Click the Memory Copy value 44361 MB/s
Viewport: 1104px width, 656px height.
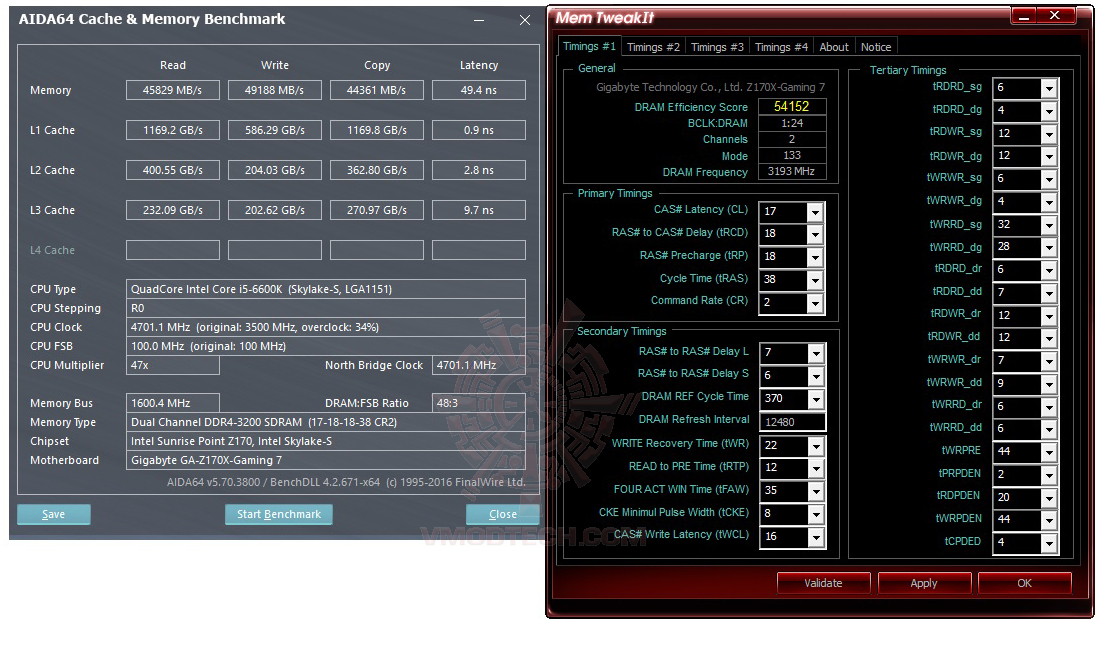tap(377, 90)
